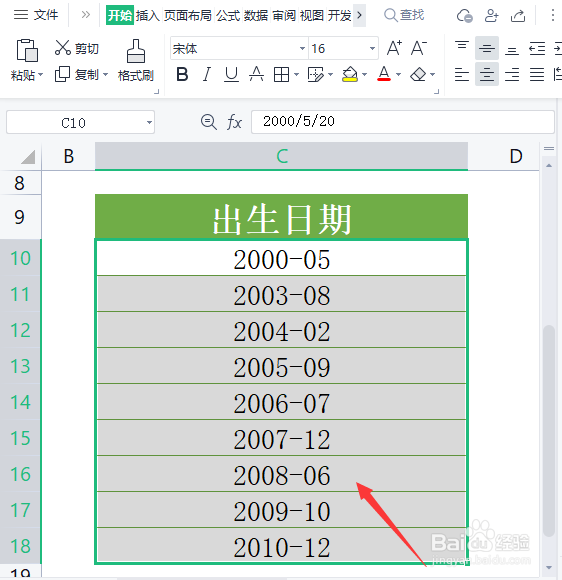
Task: Apply the red font color
Action: tap(384, 74)
